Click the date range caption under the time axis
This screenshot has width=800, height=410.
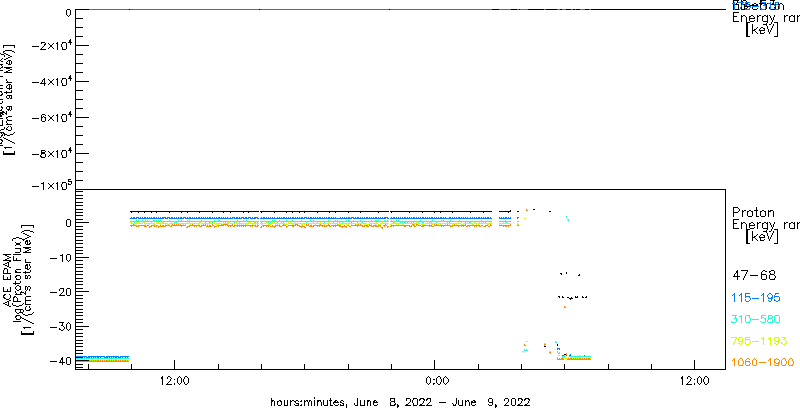coord(400,402)
